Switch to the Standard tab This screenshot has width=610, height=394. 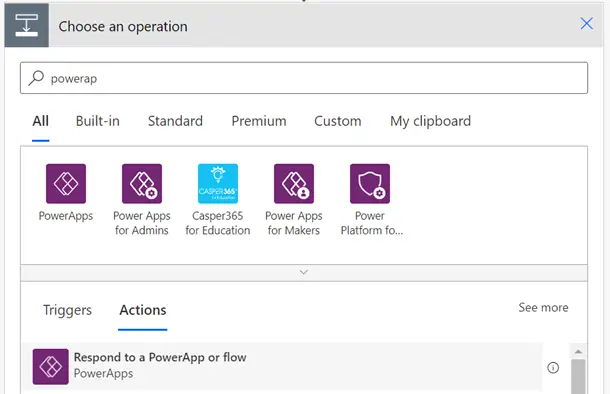click(175, 121)
